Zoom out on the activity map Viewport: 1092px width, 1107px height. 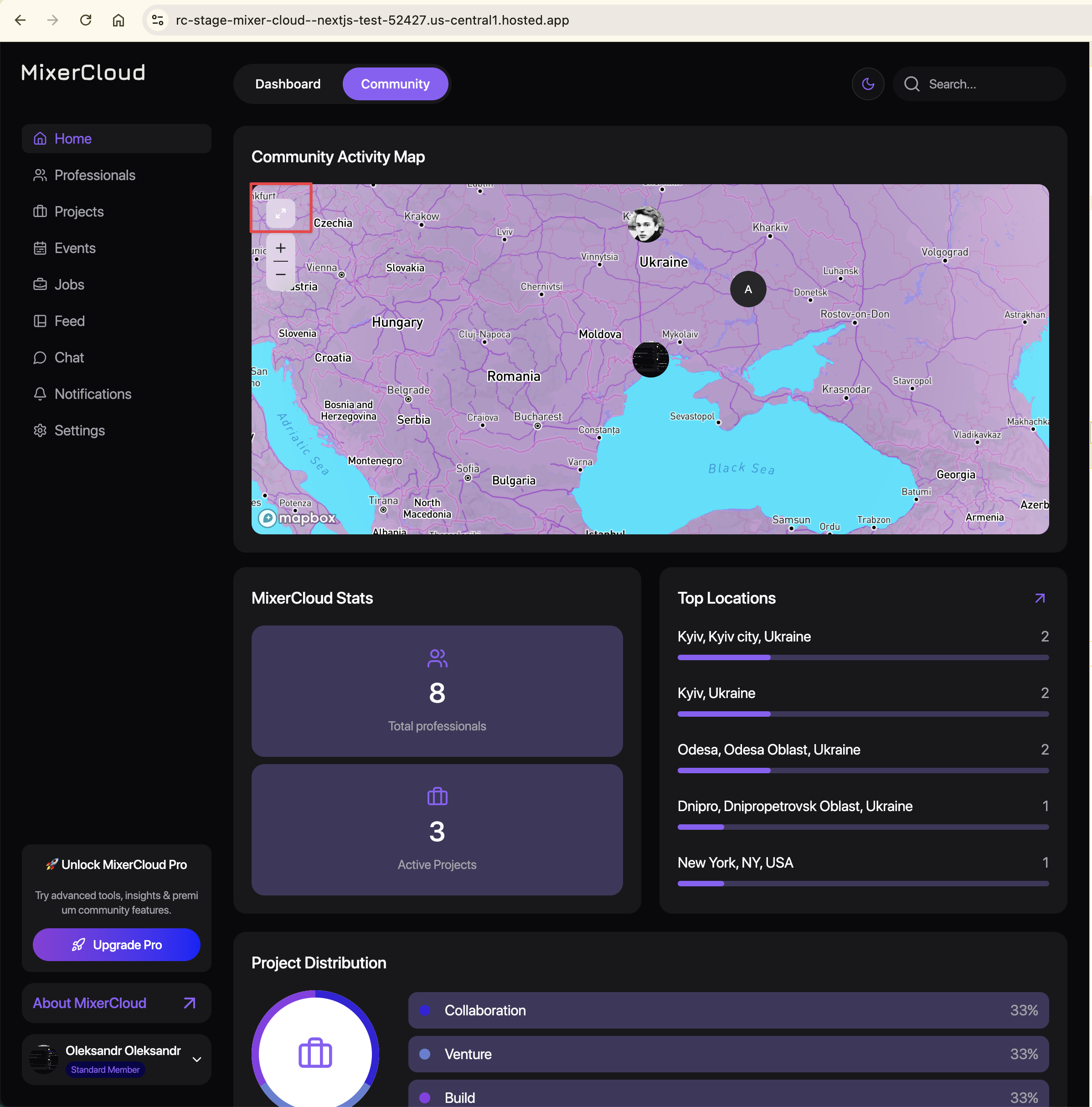coord(281,274)
